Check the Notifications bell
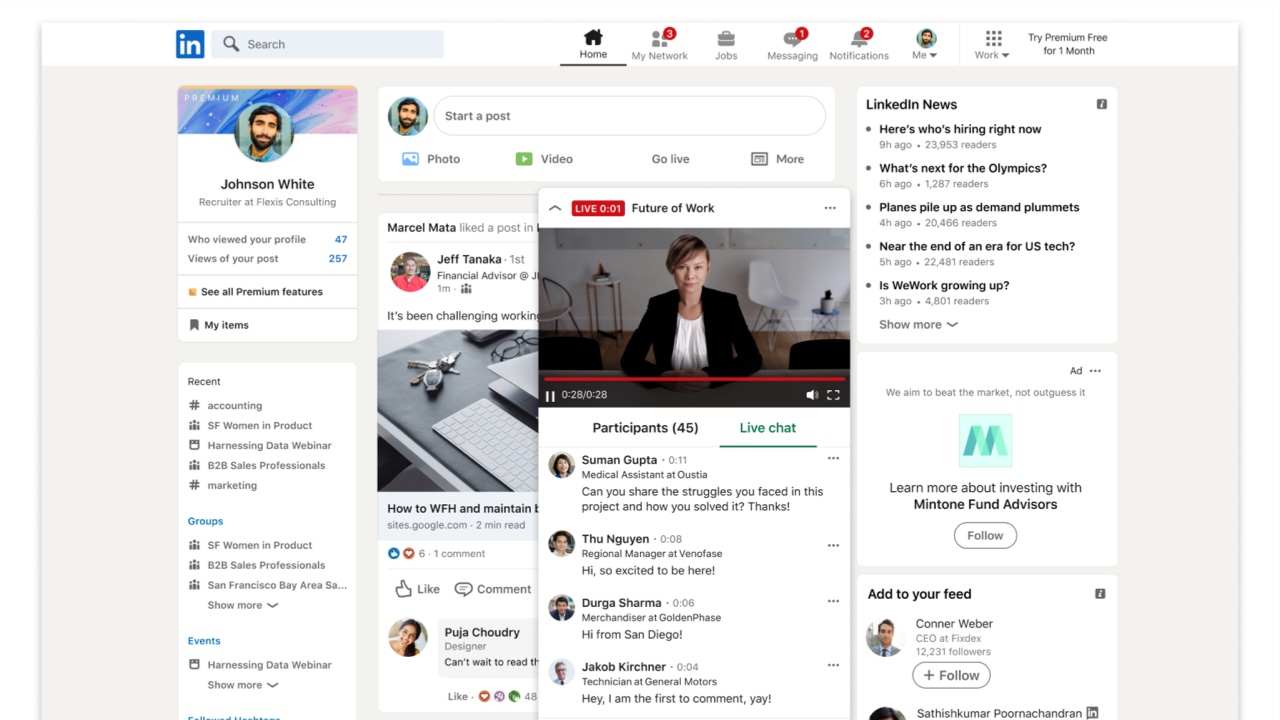This screenshot has width=1280, height=720. pyautogui.click(x=859, y=45)
